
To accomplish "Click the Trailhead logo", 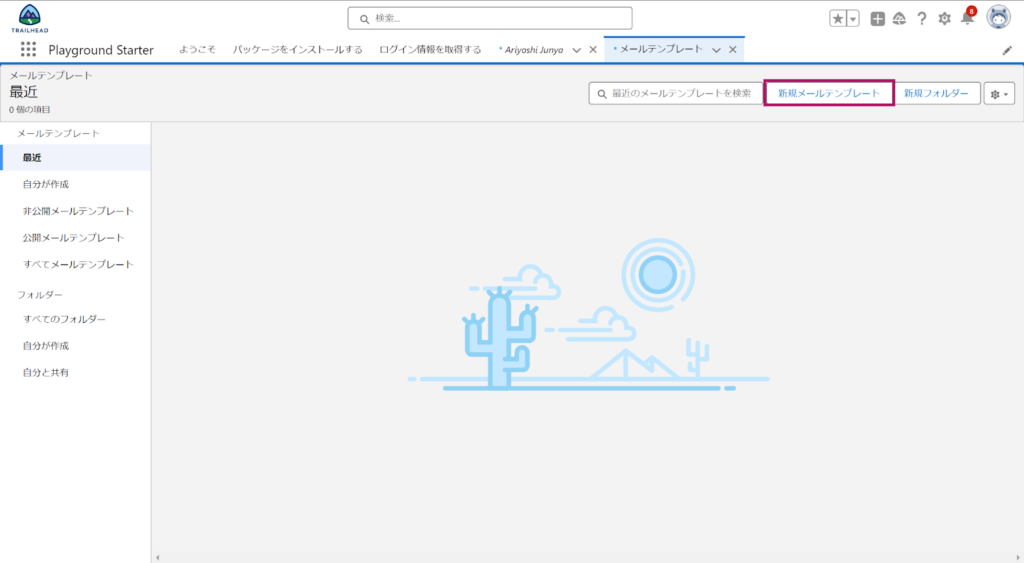I will pyautogui.click(x=29, y=18).
